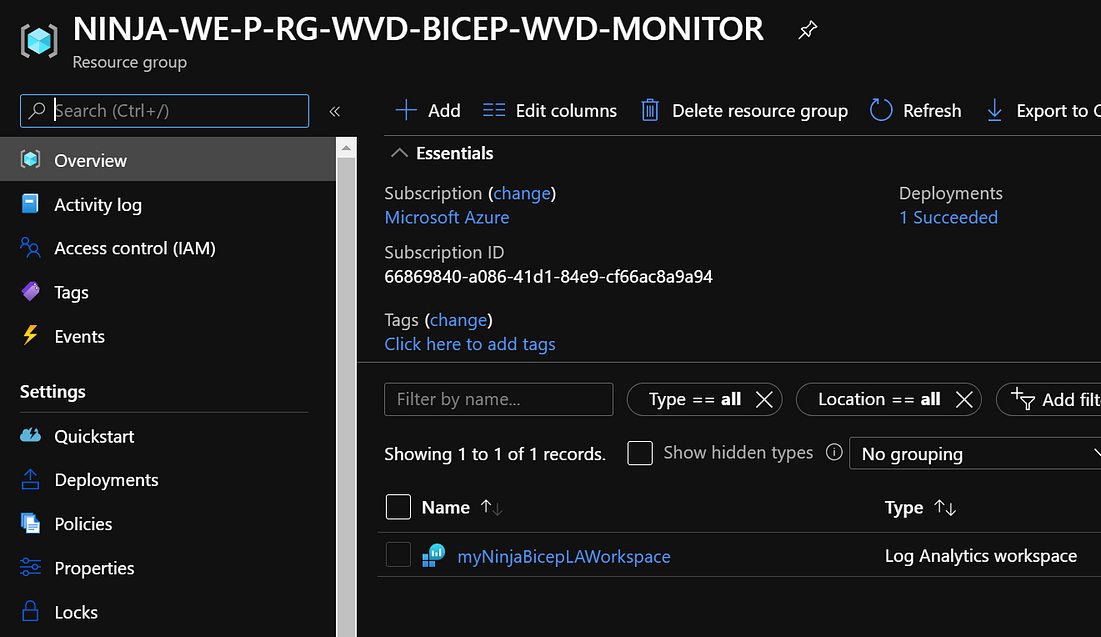
Task: Click the purple Tags icon
Action: point(30,291)
